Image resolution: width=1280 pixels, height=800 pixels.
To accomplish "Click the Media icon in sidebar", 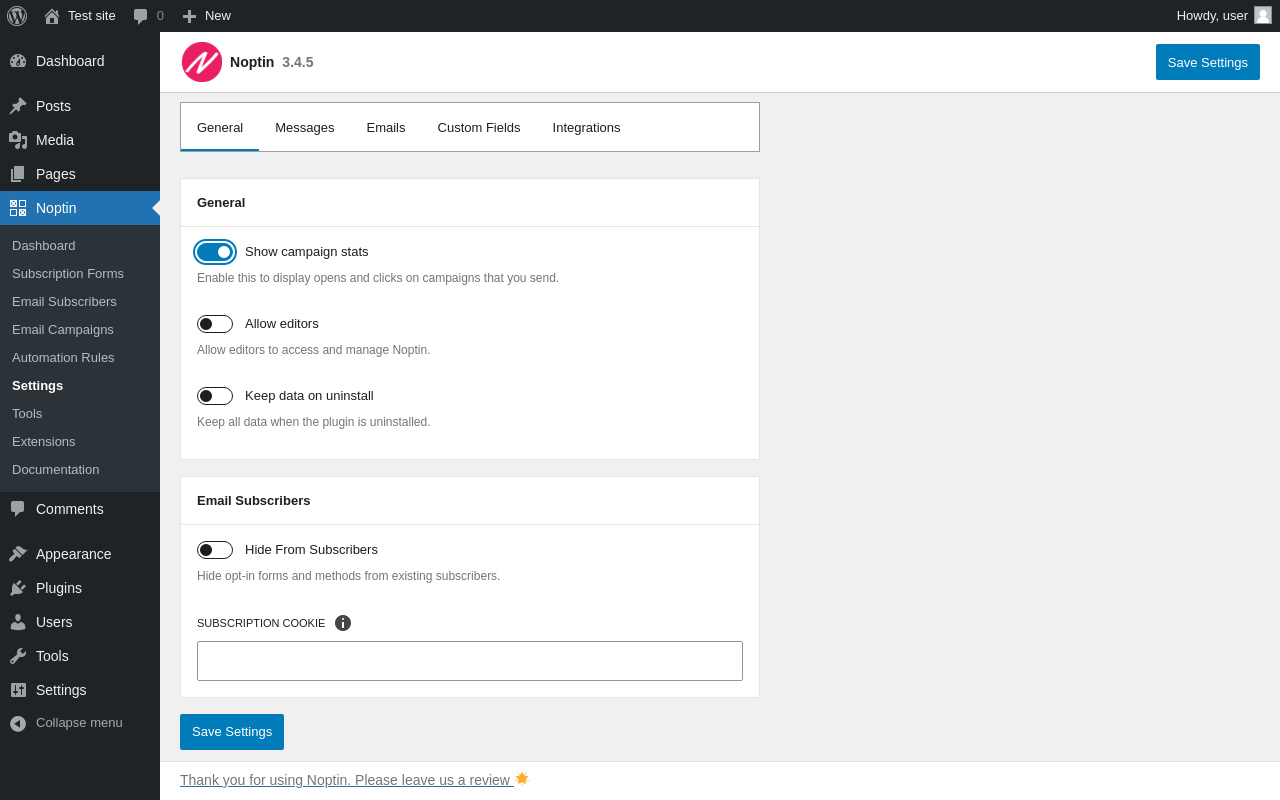I will tap(18, 140).
